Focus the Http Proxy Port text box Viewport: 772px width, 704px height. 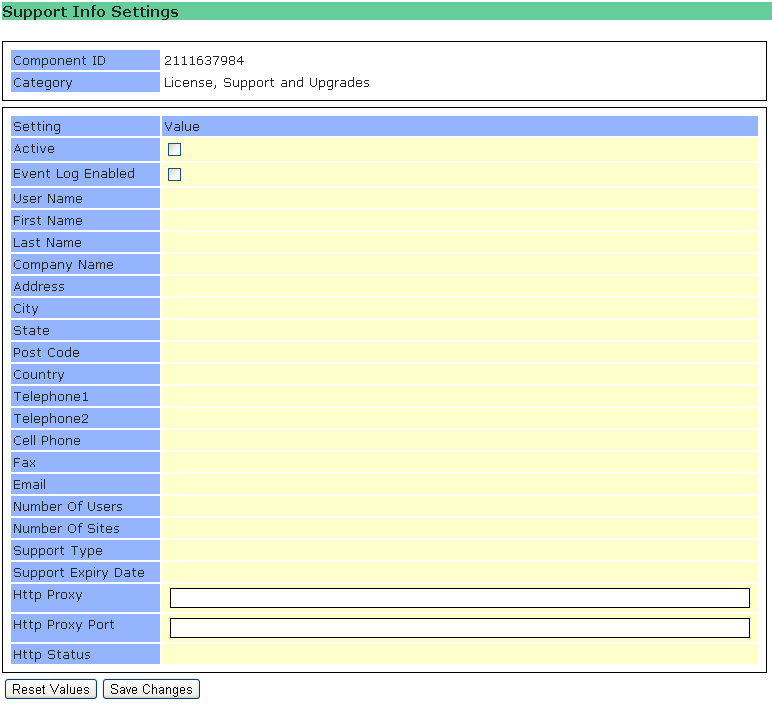tap(459, 628)
